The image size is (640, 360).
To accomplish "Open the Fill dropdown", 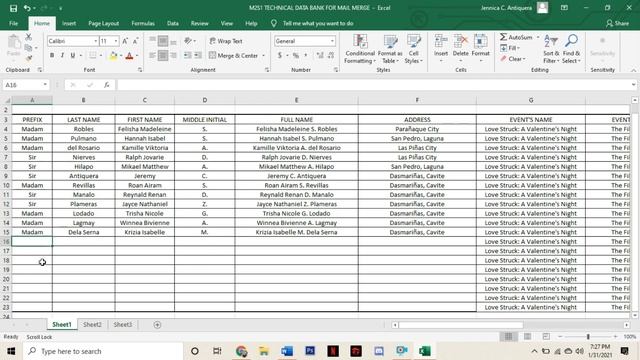I will click(x=510, y=48).
